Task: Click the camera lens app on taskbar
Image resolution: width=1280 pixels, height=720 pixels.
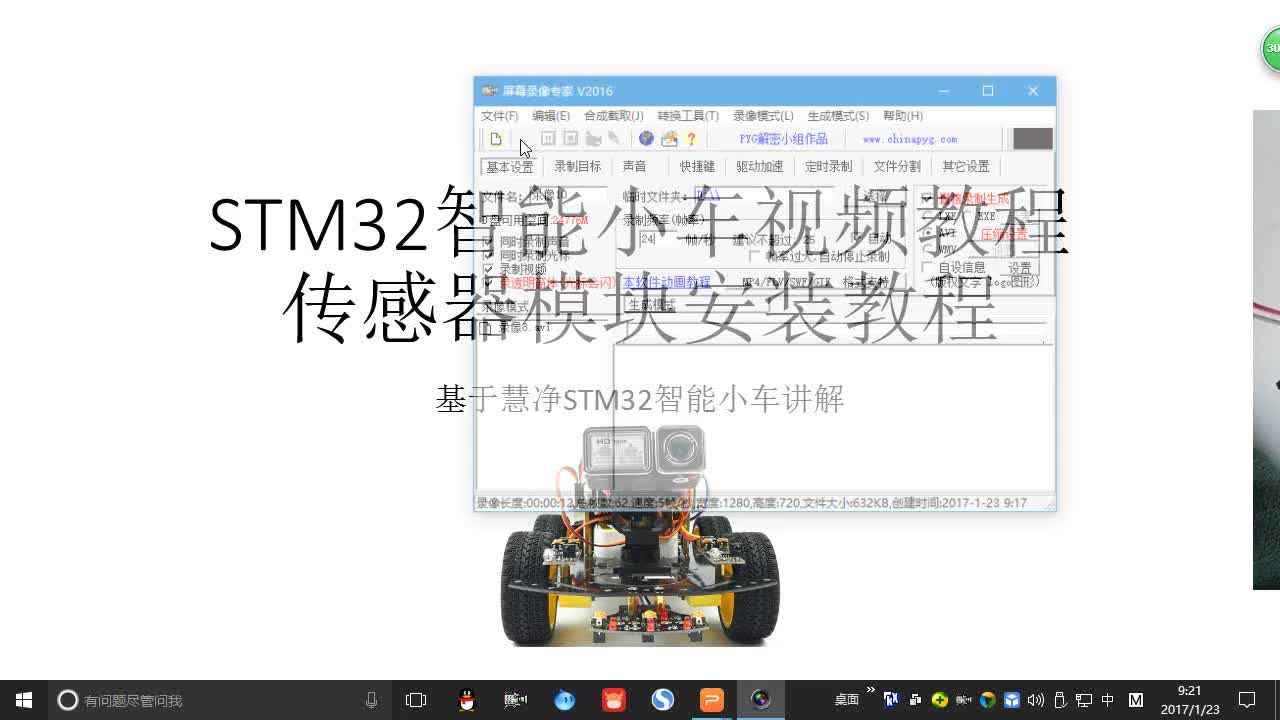Action: [x=761, y=700]
